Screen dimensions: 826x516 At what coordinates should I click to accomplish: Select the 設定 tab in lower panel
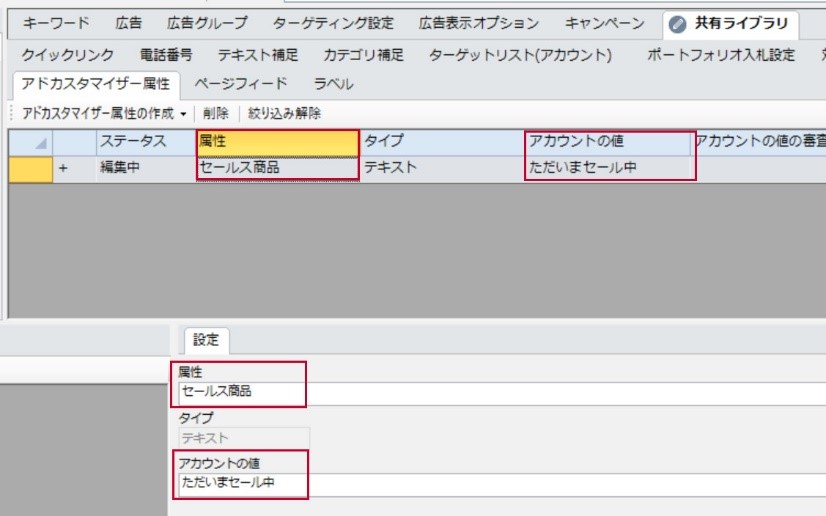(x=206, y=340)
